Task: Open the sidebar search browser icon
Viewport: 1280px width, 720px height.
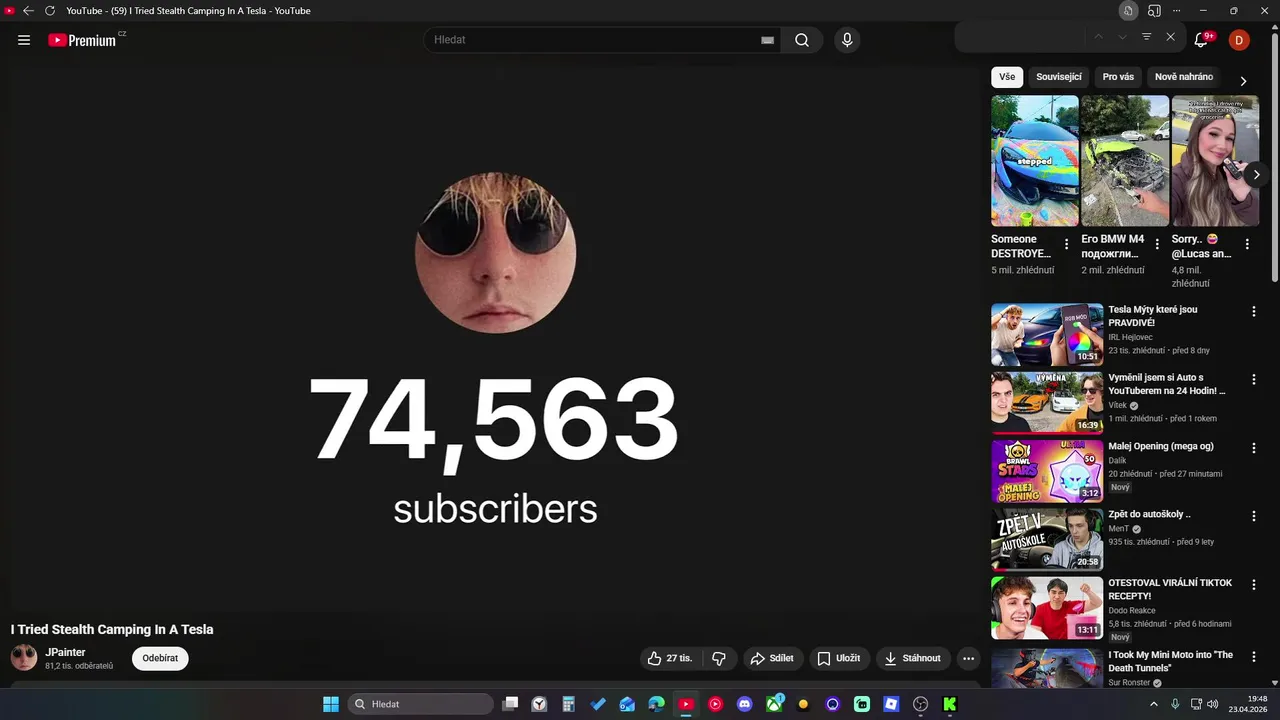Action: point(1154,10)
